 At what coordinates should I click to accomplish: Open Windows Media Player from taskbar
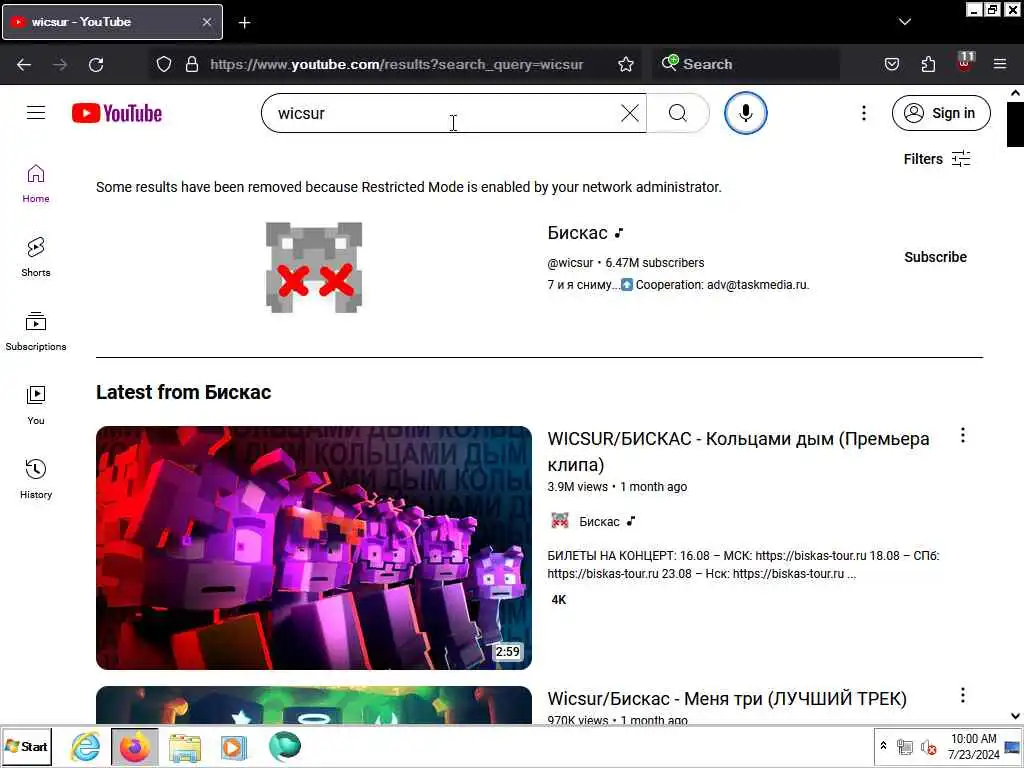click(233, 746)
